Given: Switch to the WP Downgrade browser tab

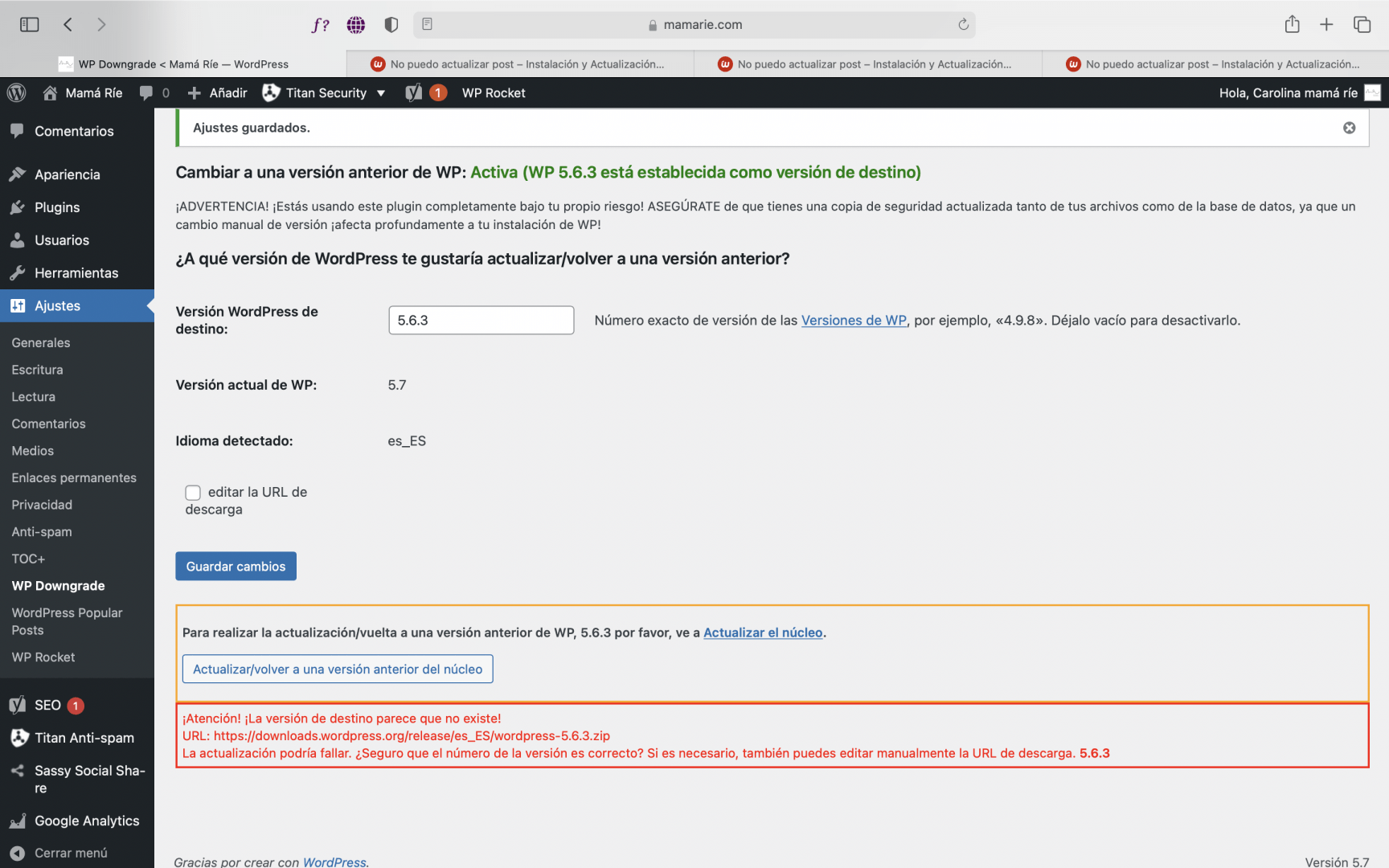Looking at the screenshot, I should tap(174, 64).
